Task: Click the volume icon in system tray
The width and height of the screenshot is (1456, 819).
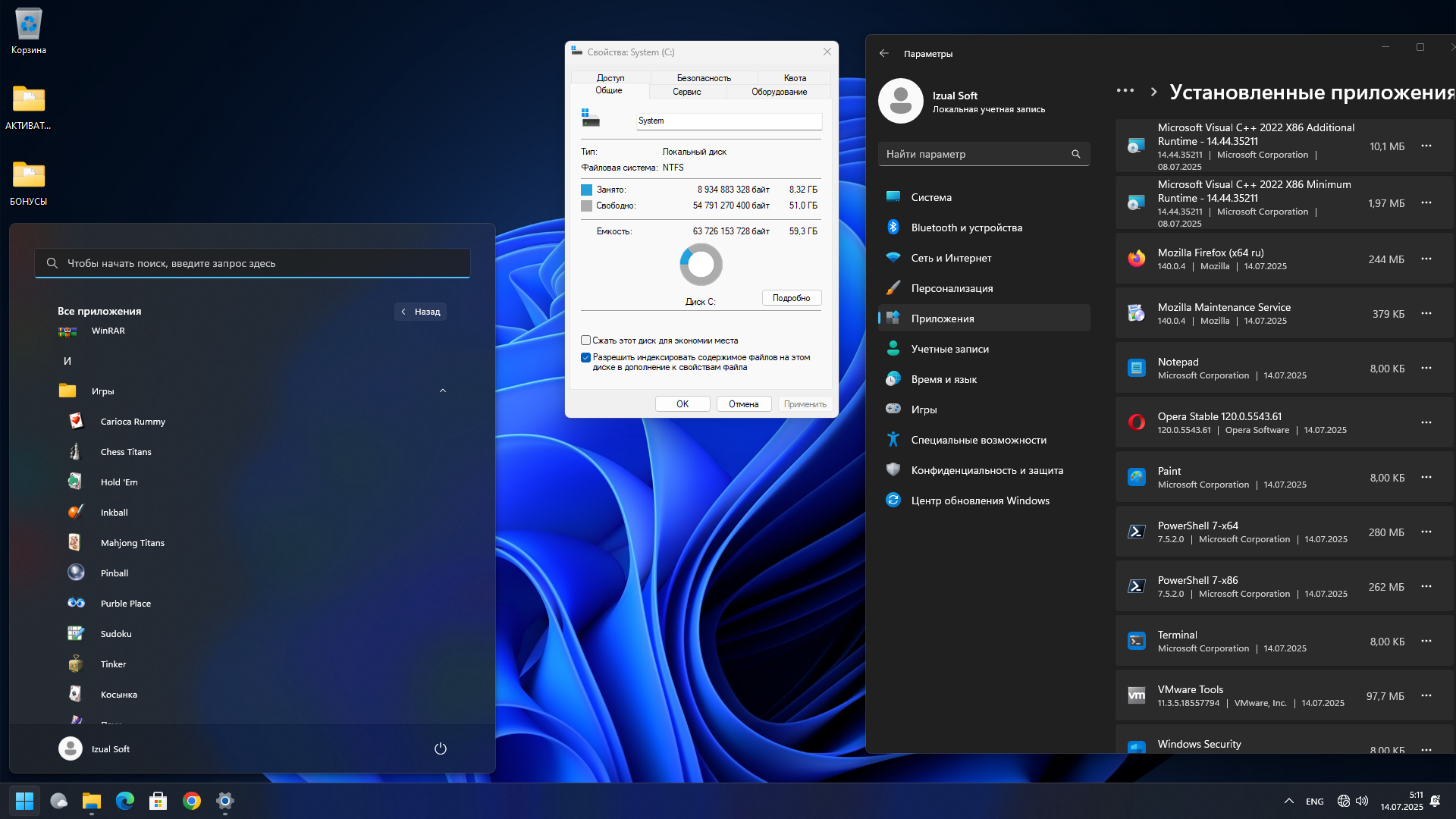Action: pyautogui.click(x=1362, y=801)
